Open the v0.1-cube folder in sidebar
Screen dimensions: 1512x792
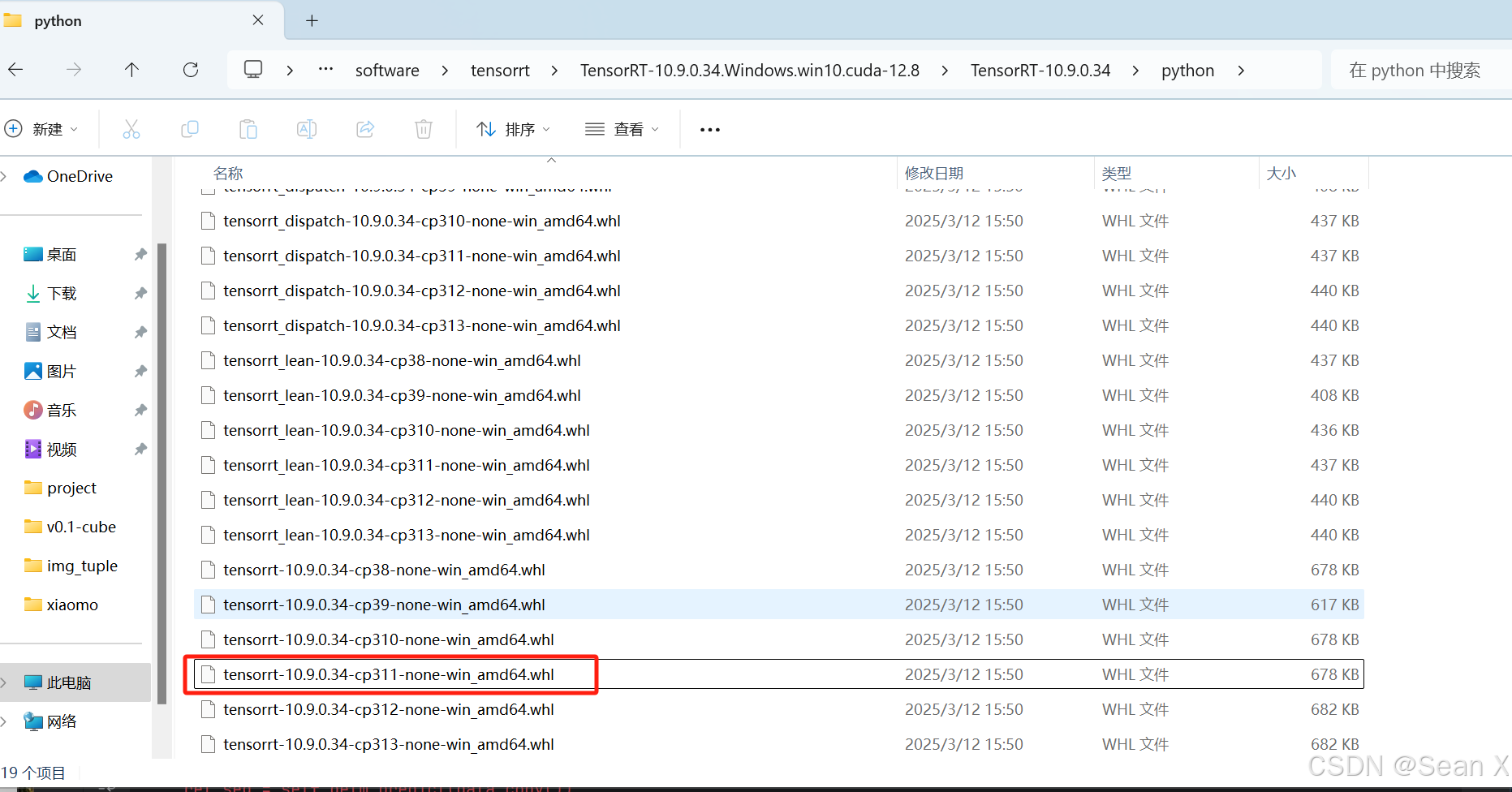71,527
